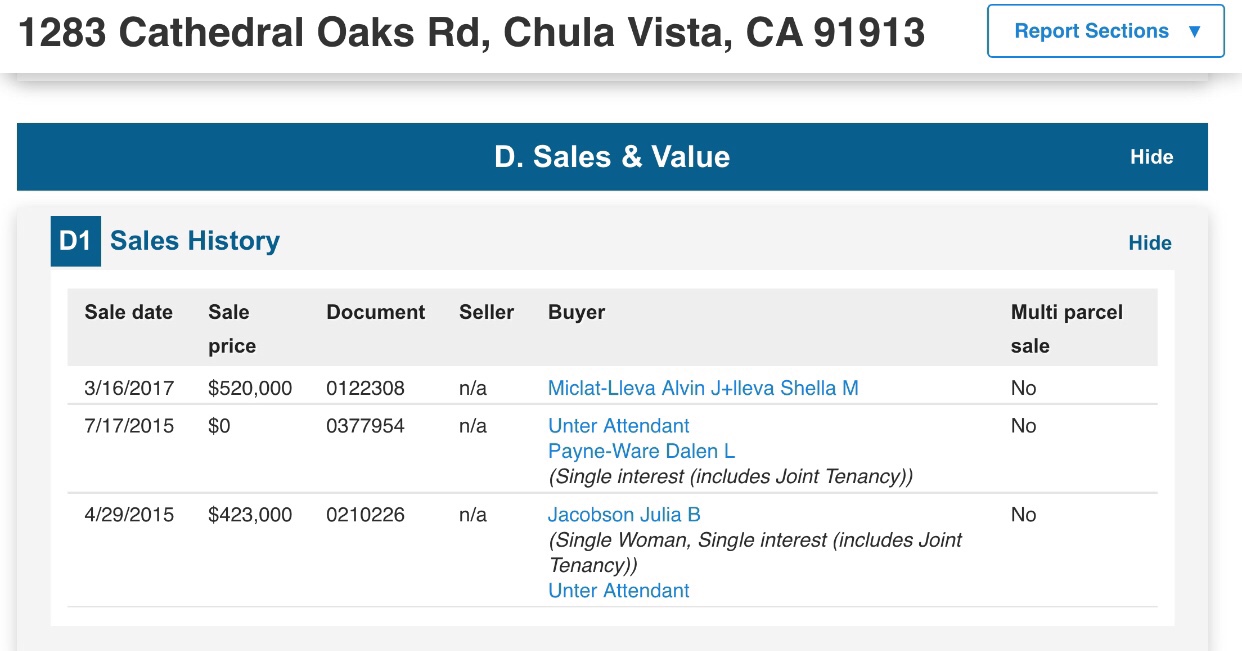The width and height of the screenshot is (1242, 651).
Task: Click the Seller column header
Action: point(486,312)
